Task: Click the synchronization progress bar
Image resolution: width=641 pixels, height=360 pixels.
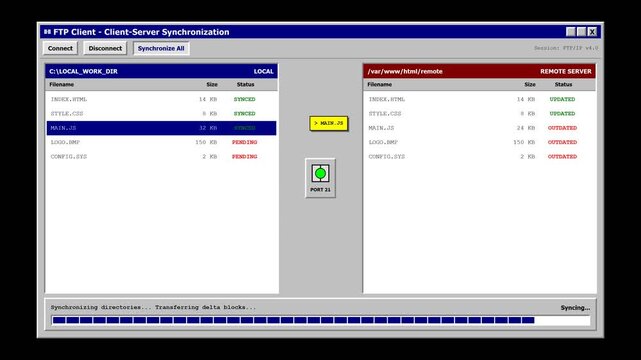Action: 320,320
